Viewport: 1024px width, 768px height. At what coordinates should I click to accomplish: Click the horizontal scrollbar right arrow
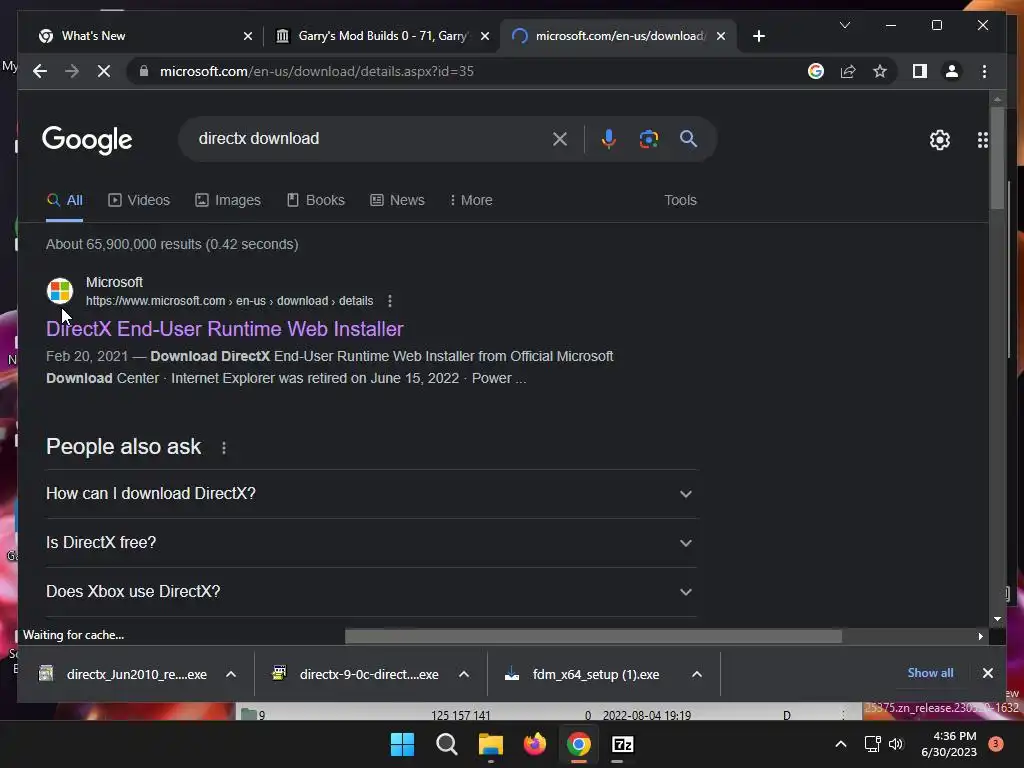[980, 636]
